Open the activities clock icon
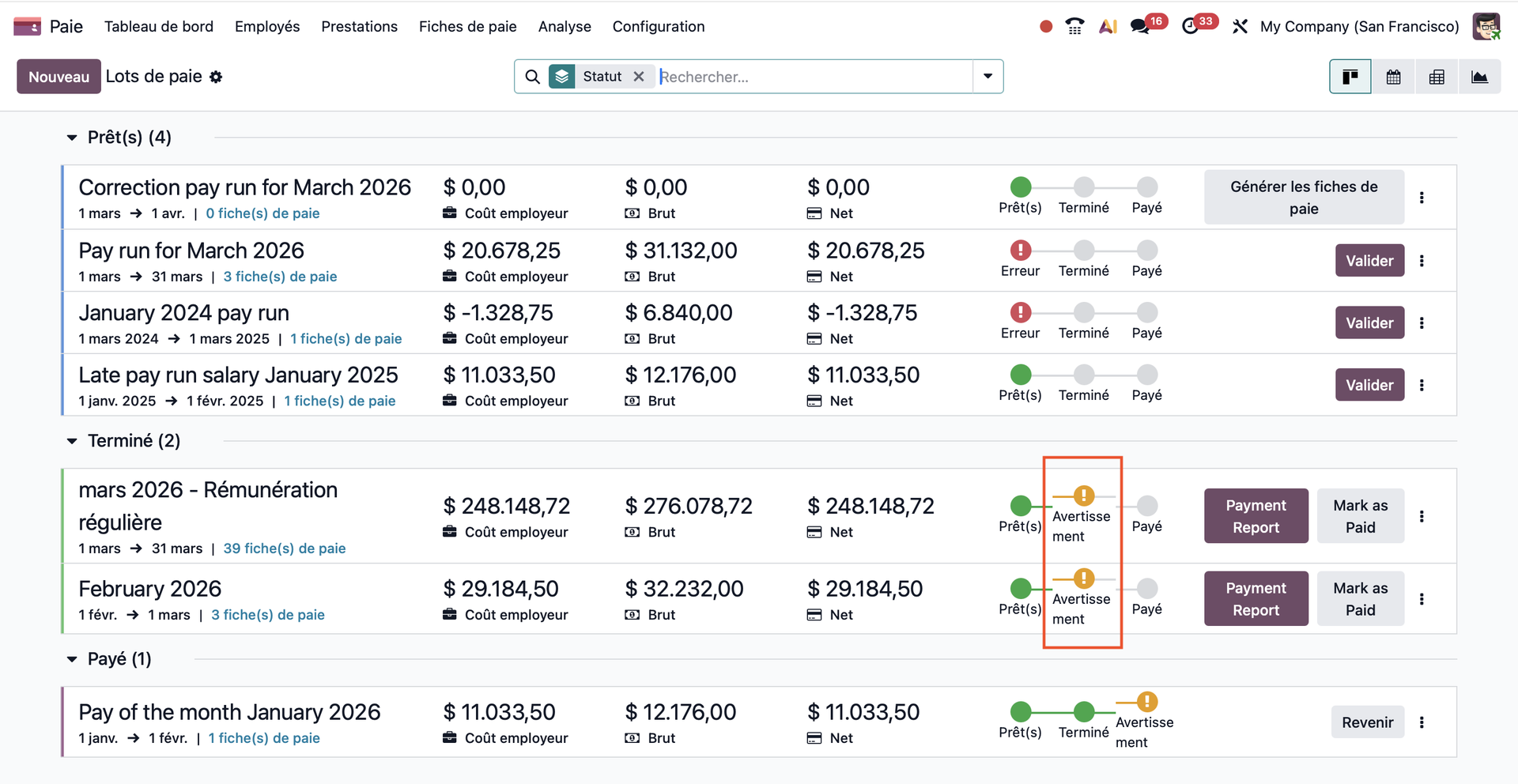Screen dimensions: 1518x784 [x=1190, y=27]
